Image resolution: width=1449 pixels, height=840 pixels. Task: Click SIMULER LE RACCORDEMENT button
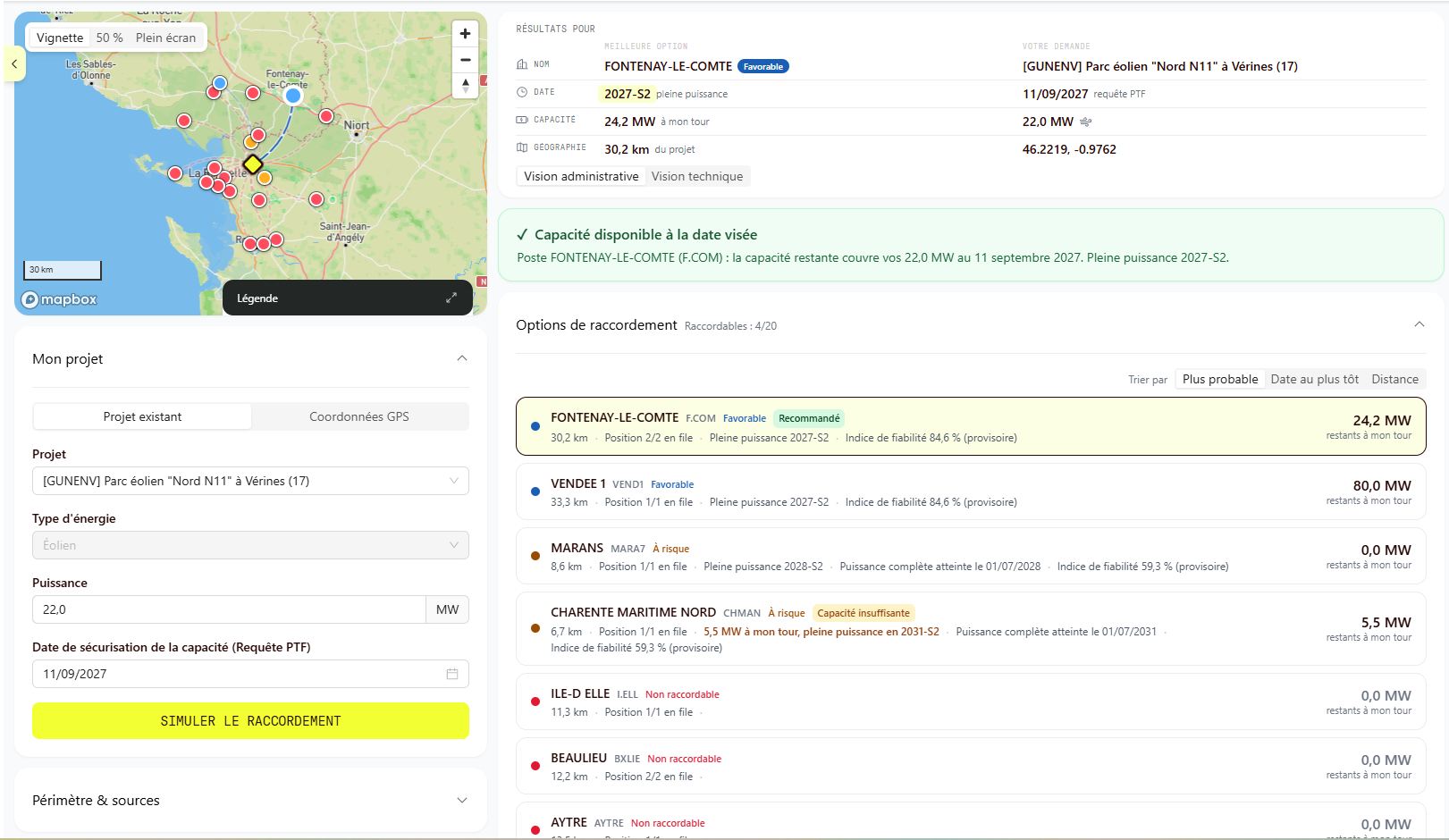(x=250, y=720)
